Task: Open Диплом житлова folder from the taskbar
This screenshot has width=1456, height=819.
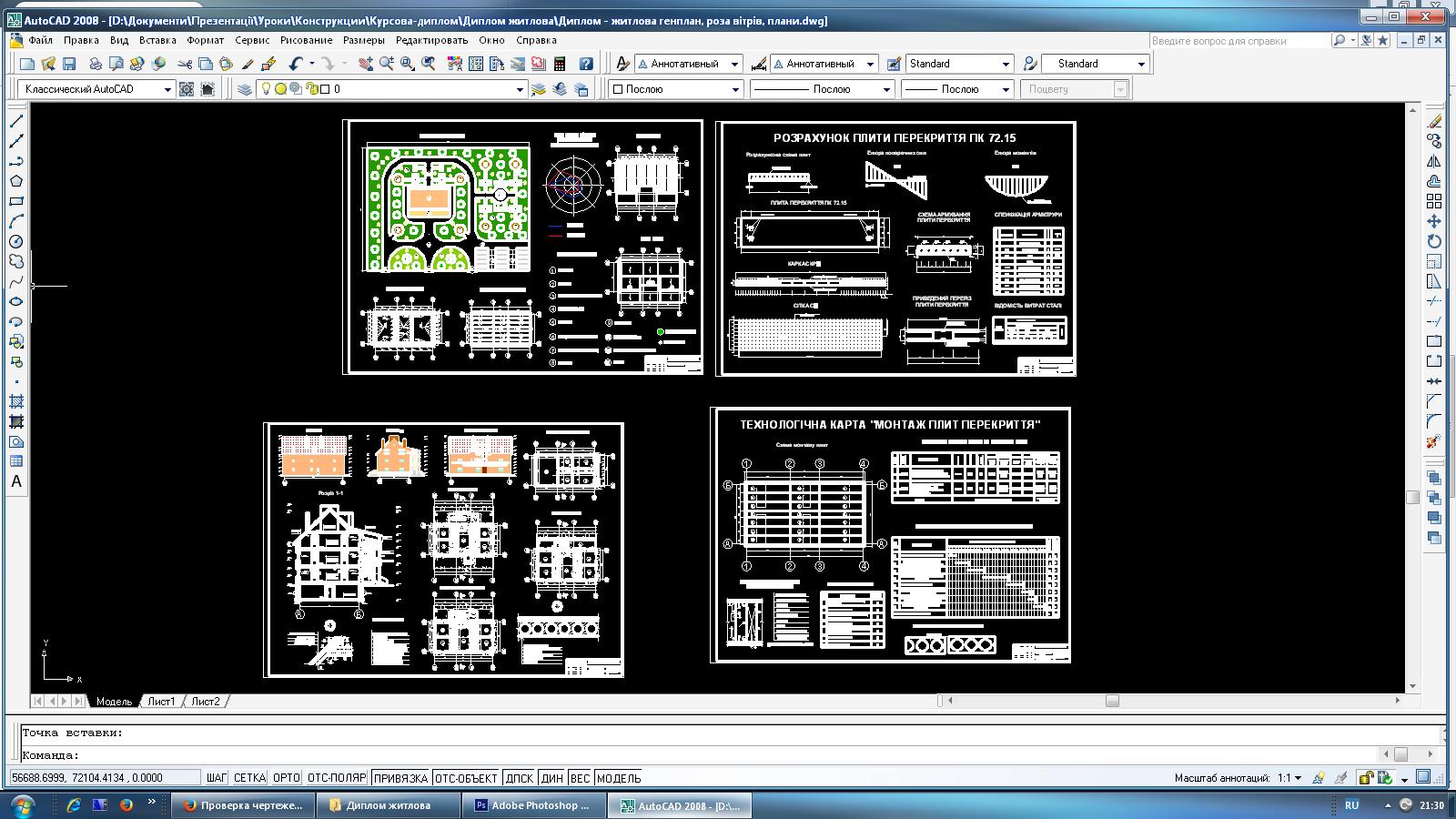Action: [389, 805]
